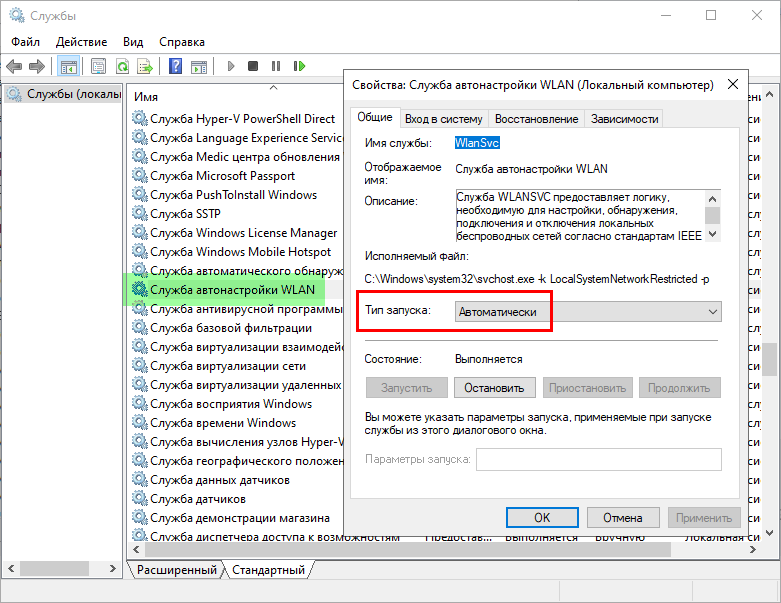Click the services list horizontal scrollbar
Image resolution: width=781 pixels, height=603 pixels.
pyautogui.click(x=407, y=550)
